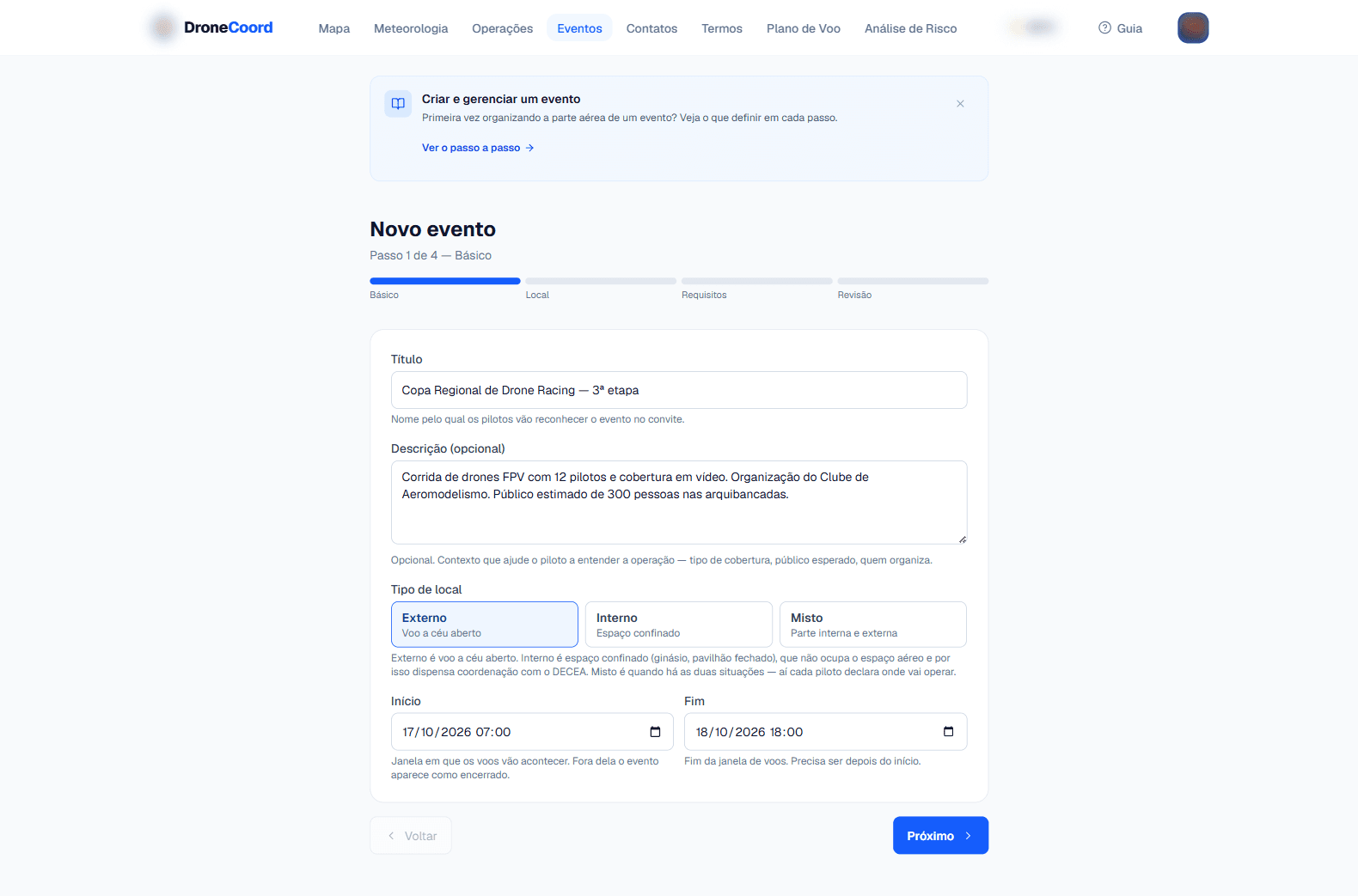Open the user avatar menu
1358x896 pixels.
coord(1193,28)
